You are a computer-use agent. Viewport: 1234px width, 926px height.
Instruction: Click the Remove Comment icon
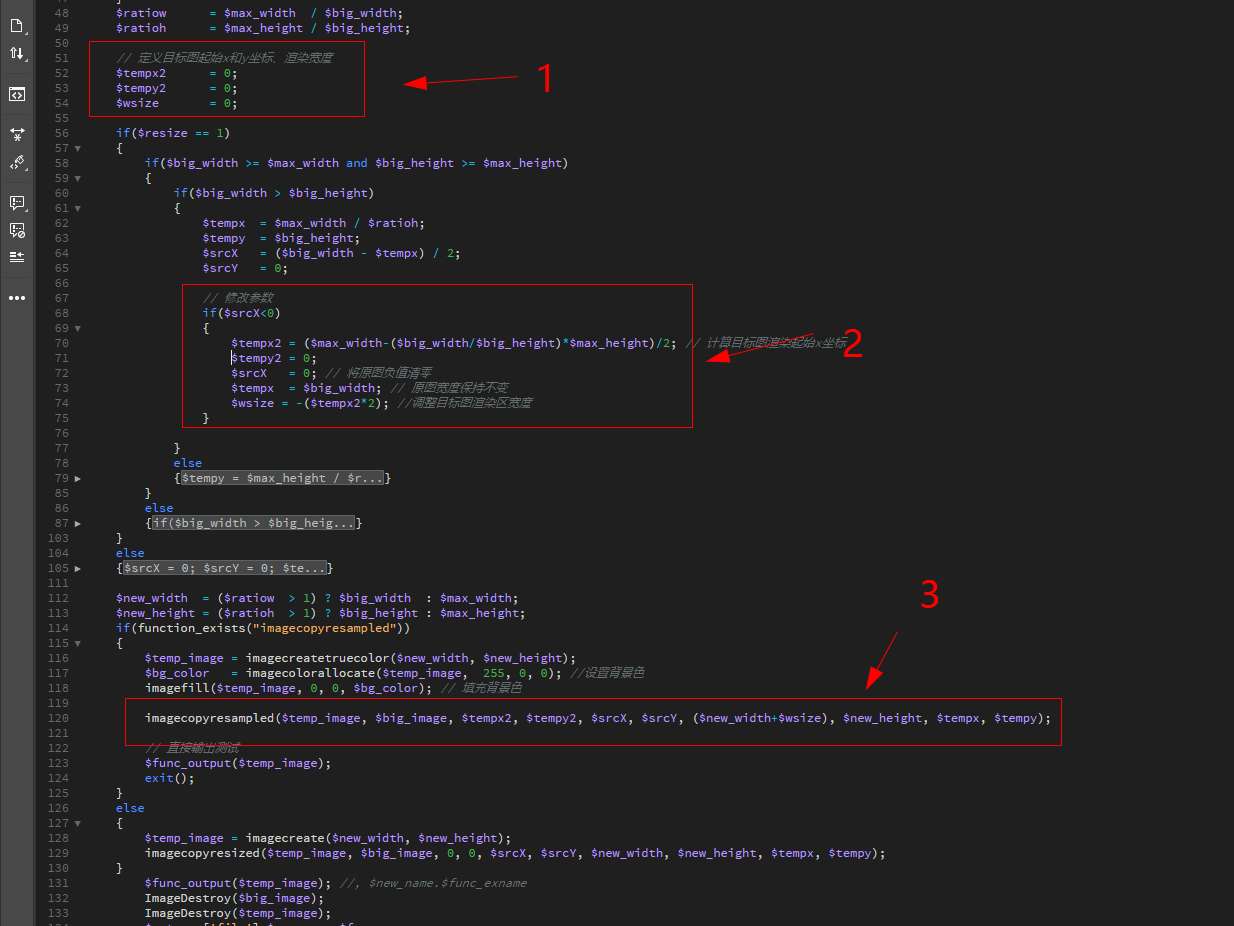(x=17, y=230)
